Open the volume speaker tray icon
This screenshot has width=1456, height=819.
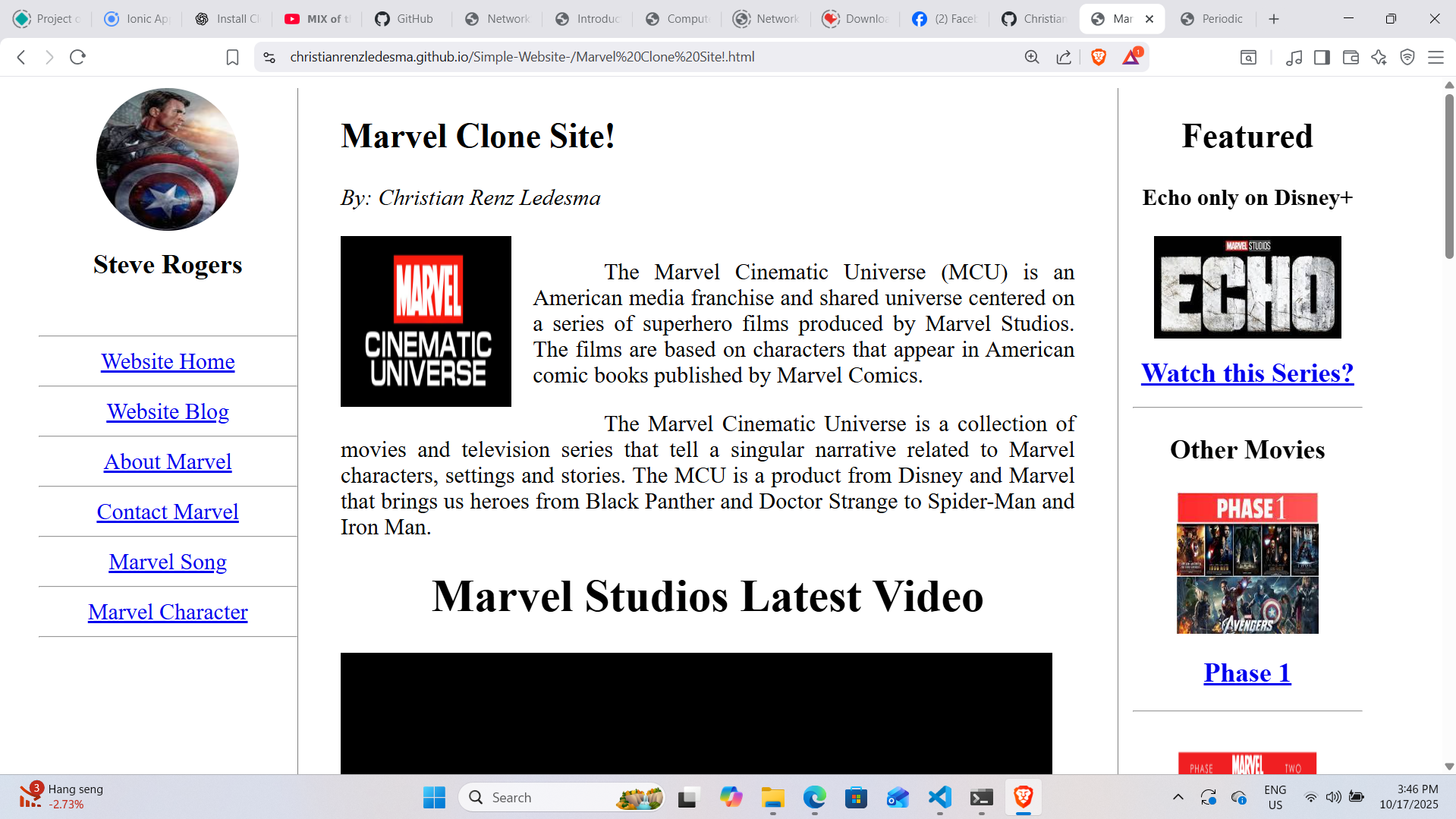point(1333,797)
